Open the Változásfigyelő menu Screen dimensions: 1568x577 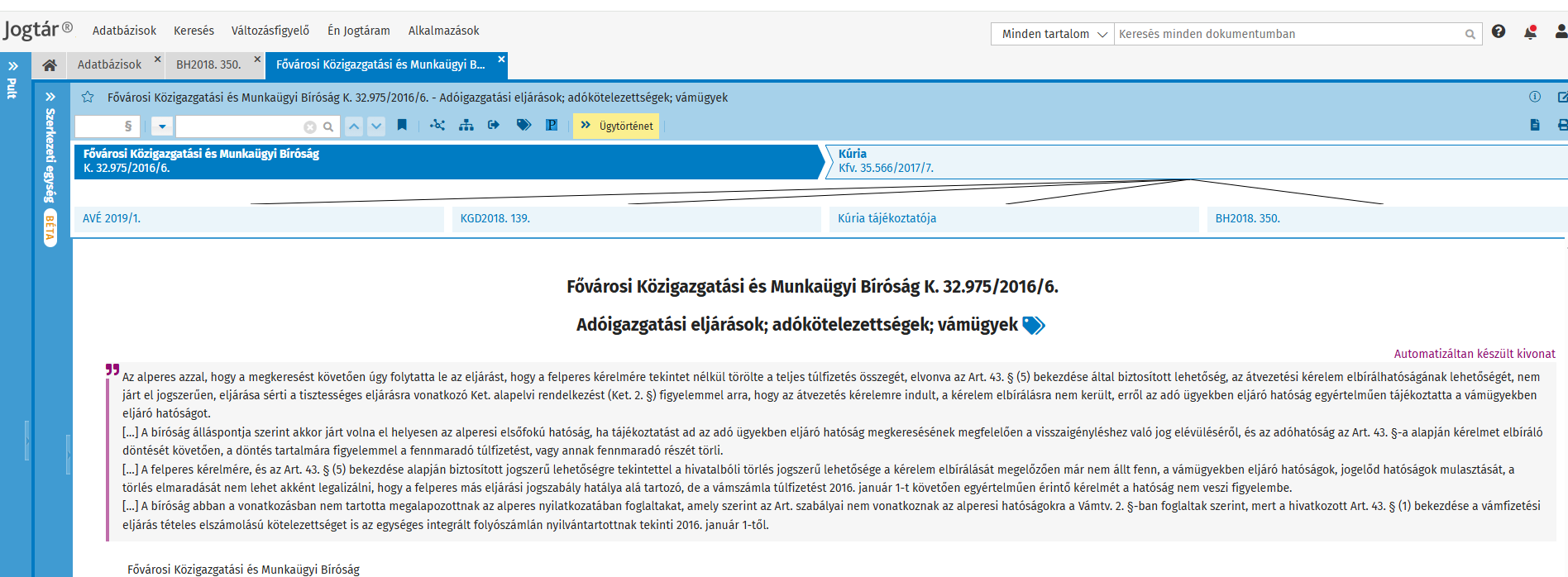tap(270, 31)
